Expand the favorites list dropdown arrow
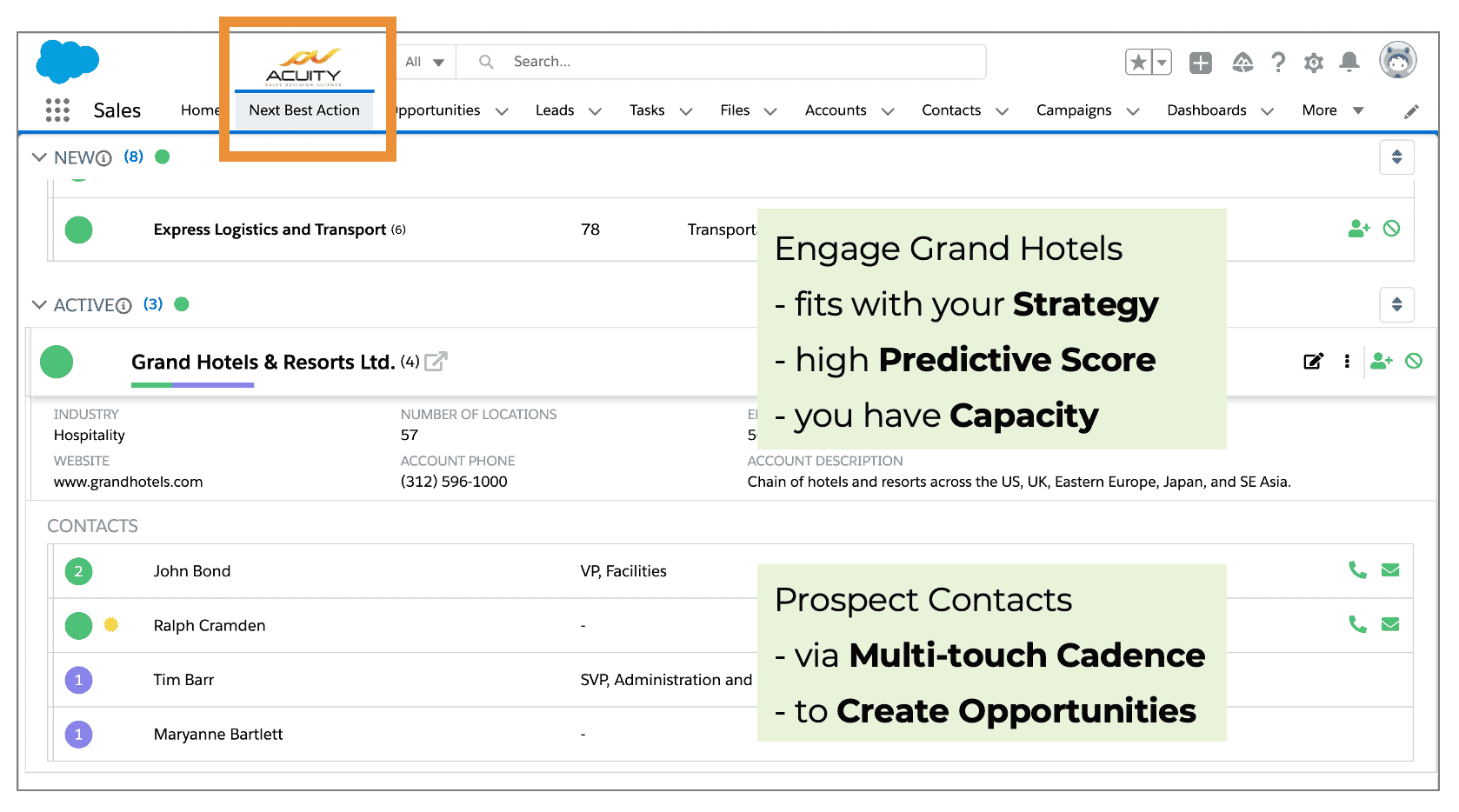1459x812 pixels. (x=1162, y=63)
